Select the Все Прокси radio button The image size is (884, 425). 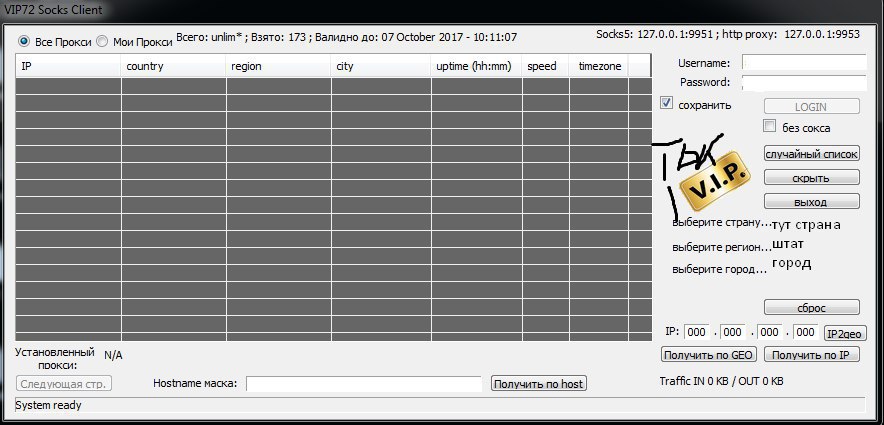(x=25, y=42)
